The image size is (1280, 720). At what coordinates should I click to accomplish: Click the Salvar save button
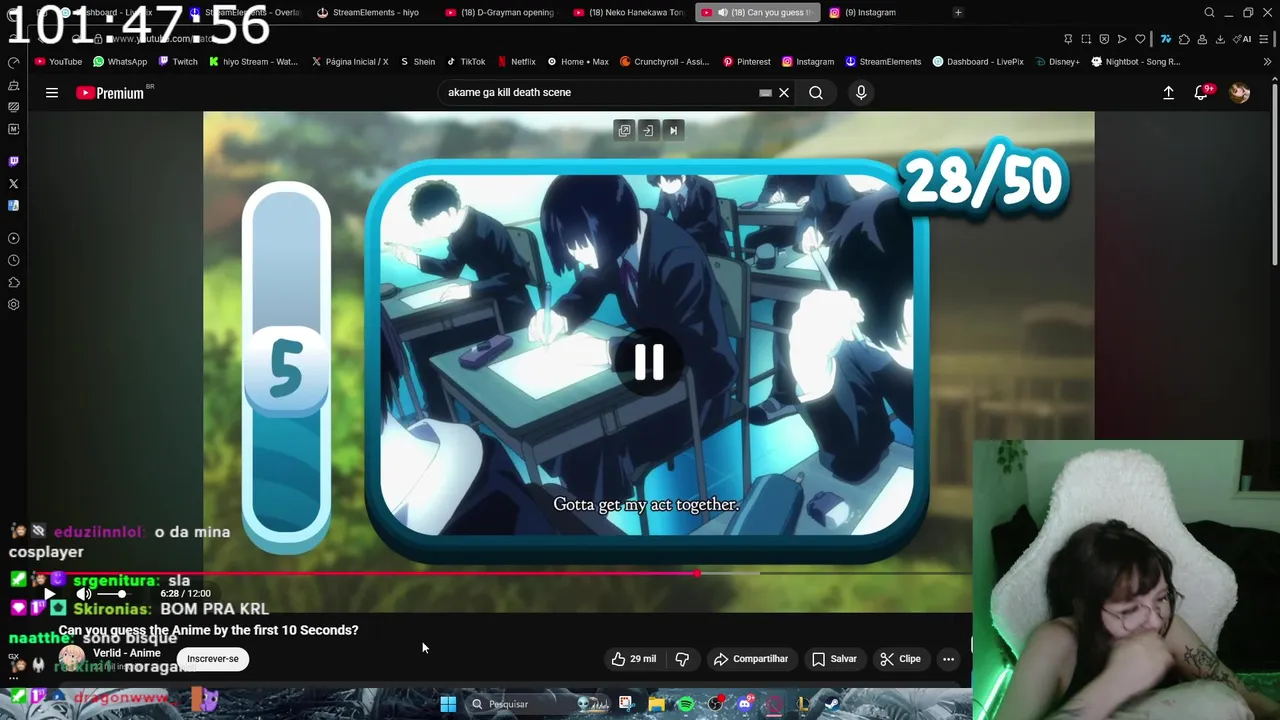[834, 659]
